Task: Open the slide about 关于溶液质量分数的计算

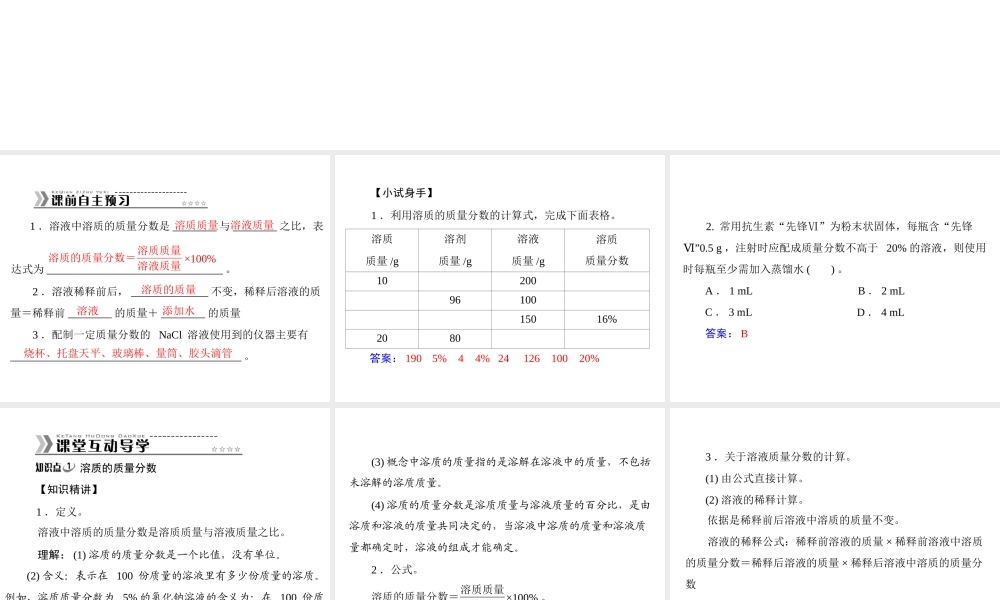Action: 835,504
